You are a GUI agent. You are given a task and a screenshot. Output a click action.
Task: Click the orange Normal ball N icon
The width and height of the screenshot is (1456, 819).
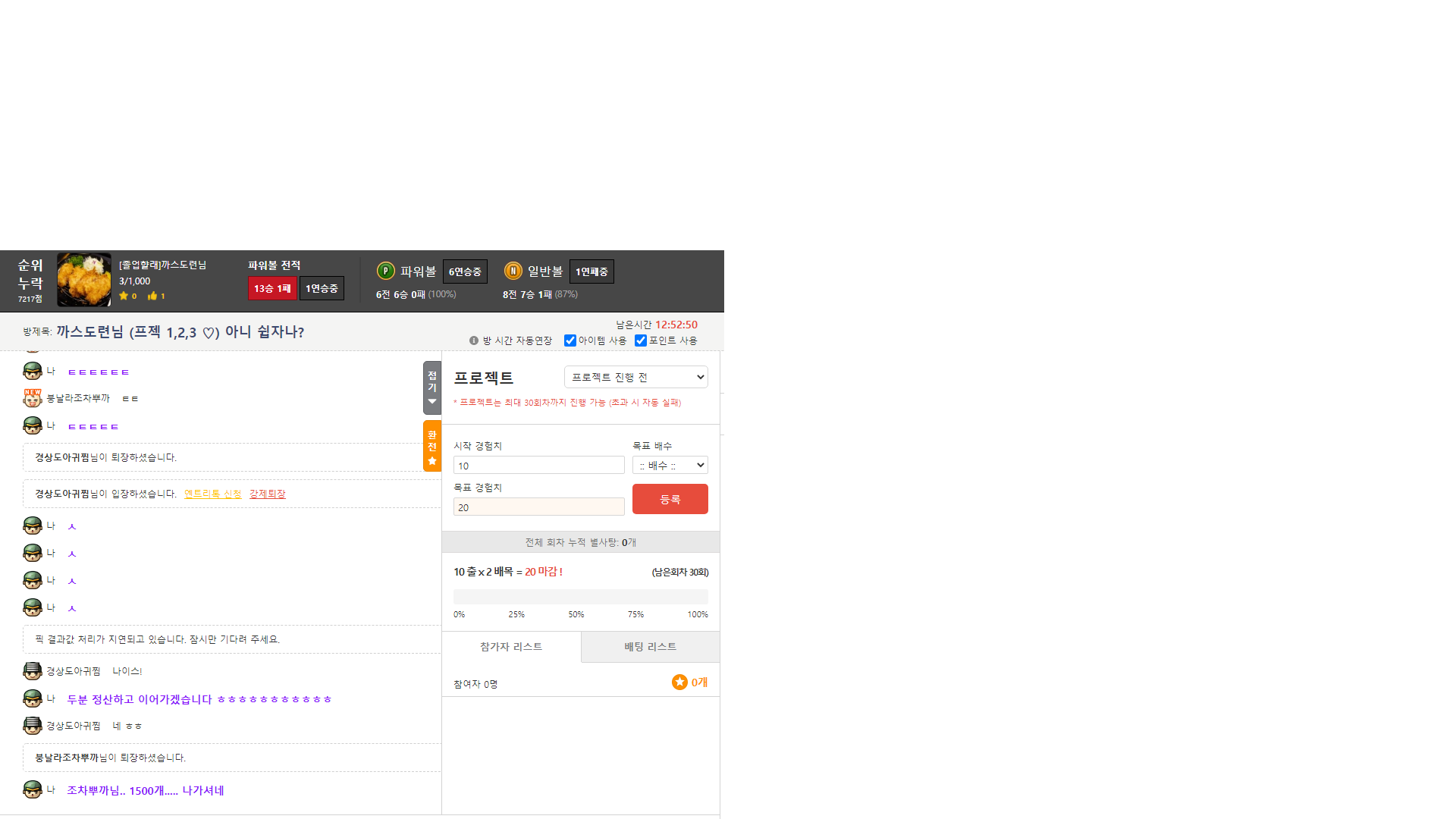[513, 271]
